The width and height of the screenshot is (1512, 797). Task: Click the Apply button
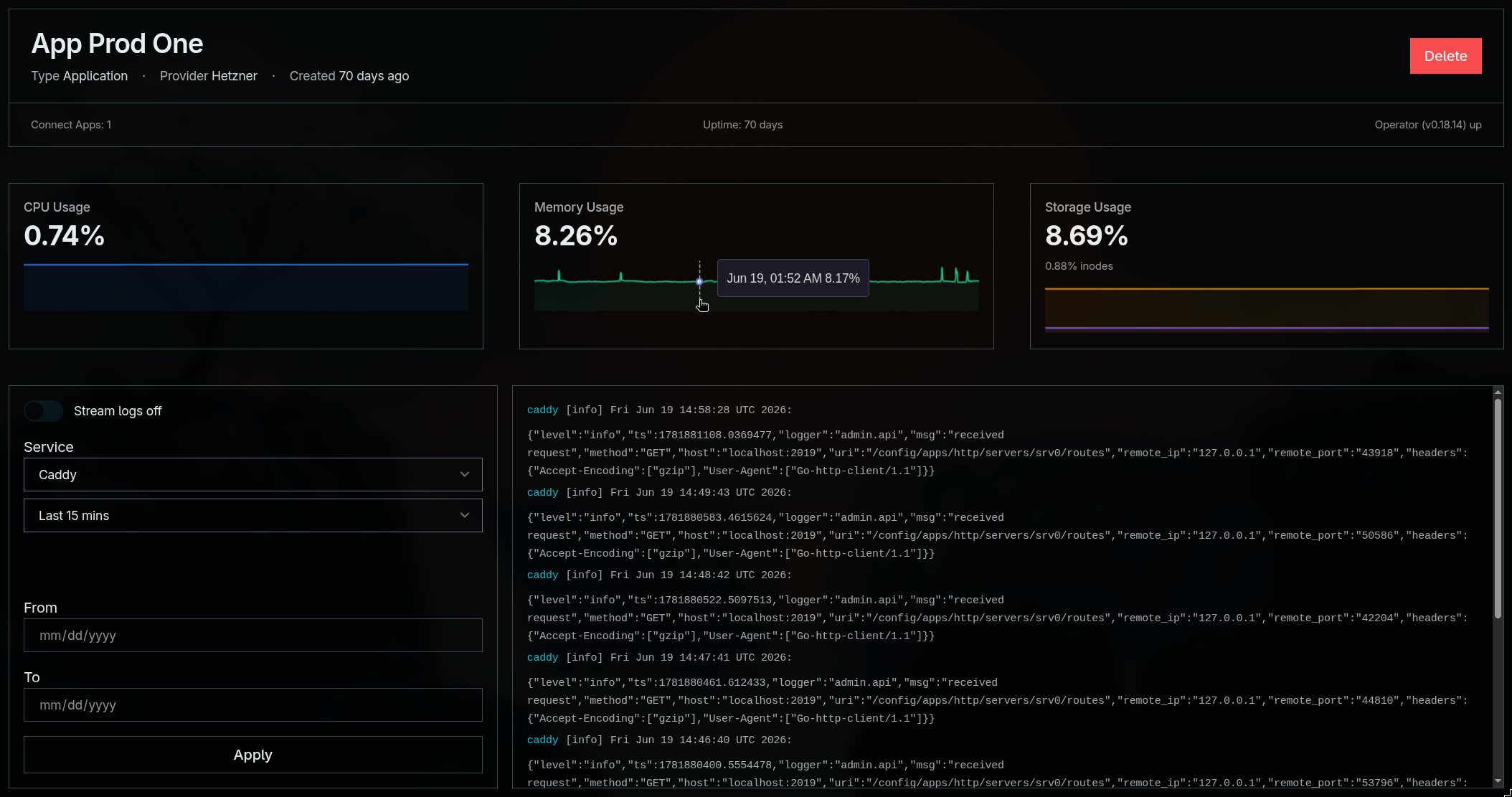[x=252, y=755]
